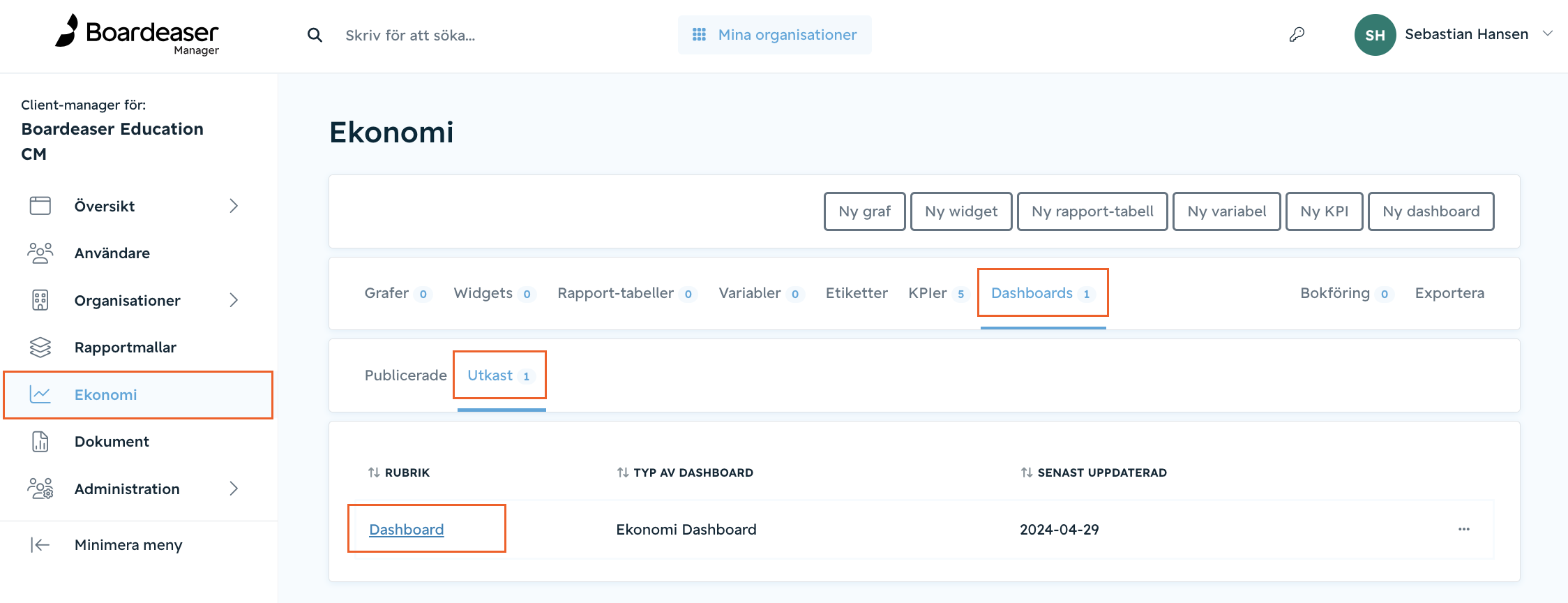This screenshot has height=603, width=1568.
Task: Switch to the KPIer tab
Action: tap(938, 293)
